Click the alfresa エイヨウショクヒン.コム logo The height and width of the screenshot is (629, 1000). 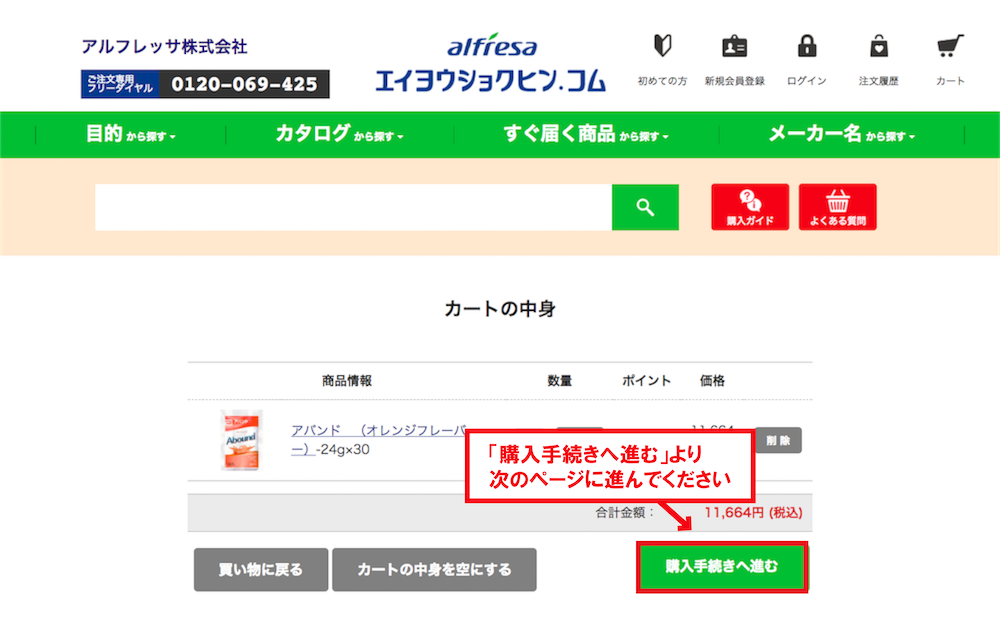coord(491,65)
